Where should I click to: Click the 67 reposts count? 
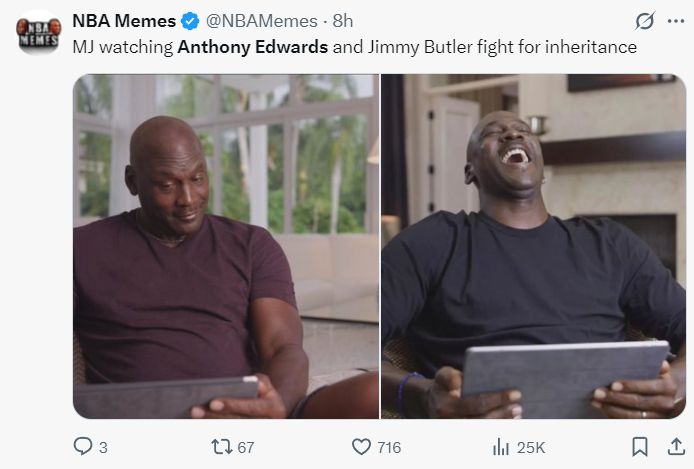246,447
